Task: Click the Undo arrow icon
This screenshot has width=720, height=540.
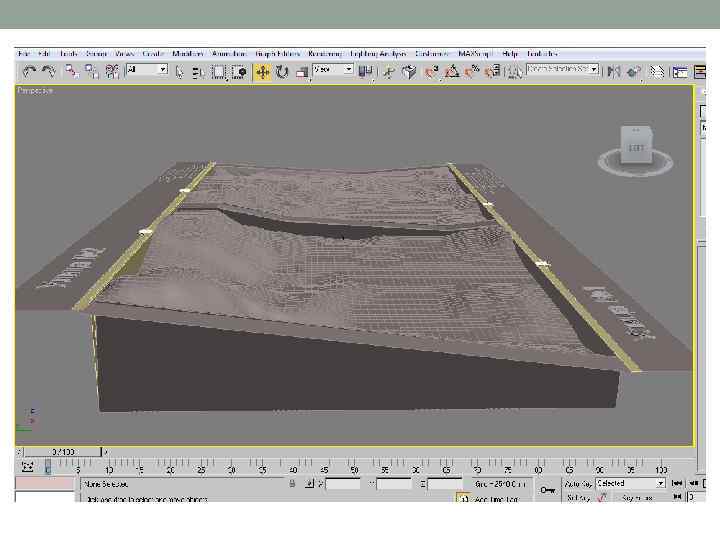Action: pos(29,72)
